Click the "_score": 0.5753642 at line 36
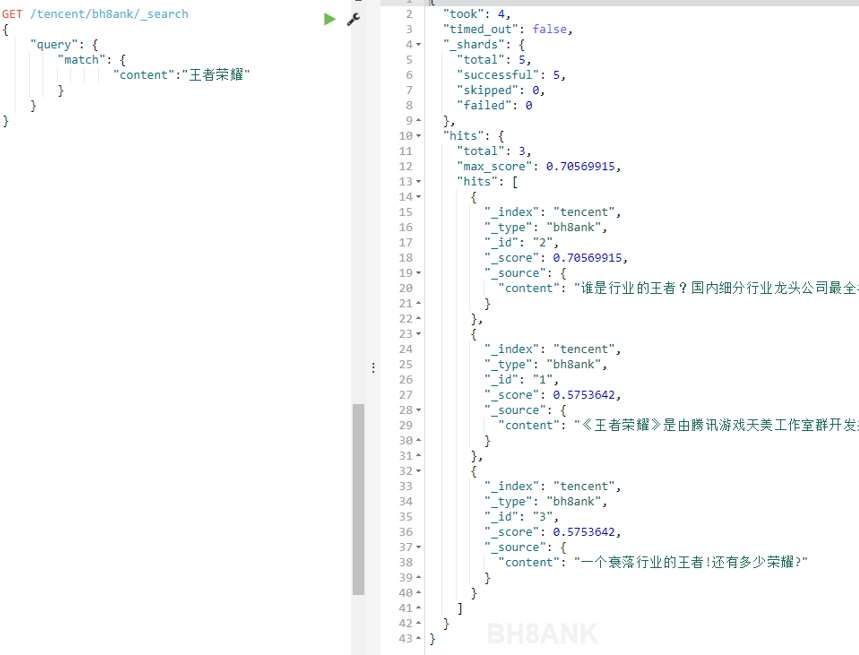This screenshot has height=655, width=859. coord(552,532)
